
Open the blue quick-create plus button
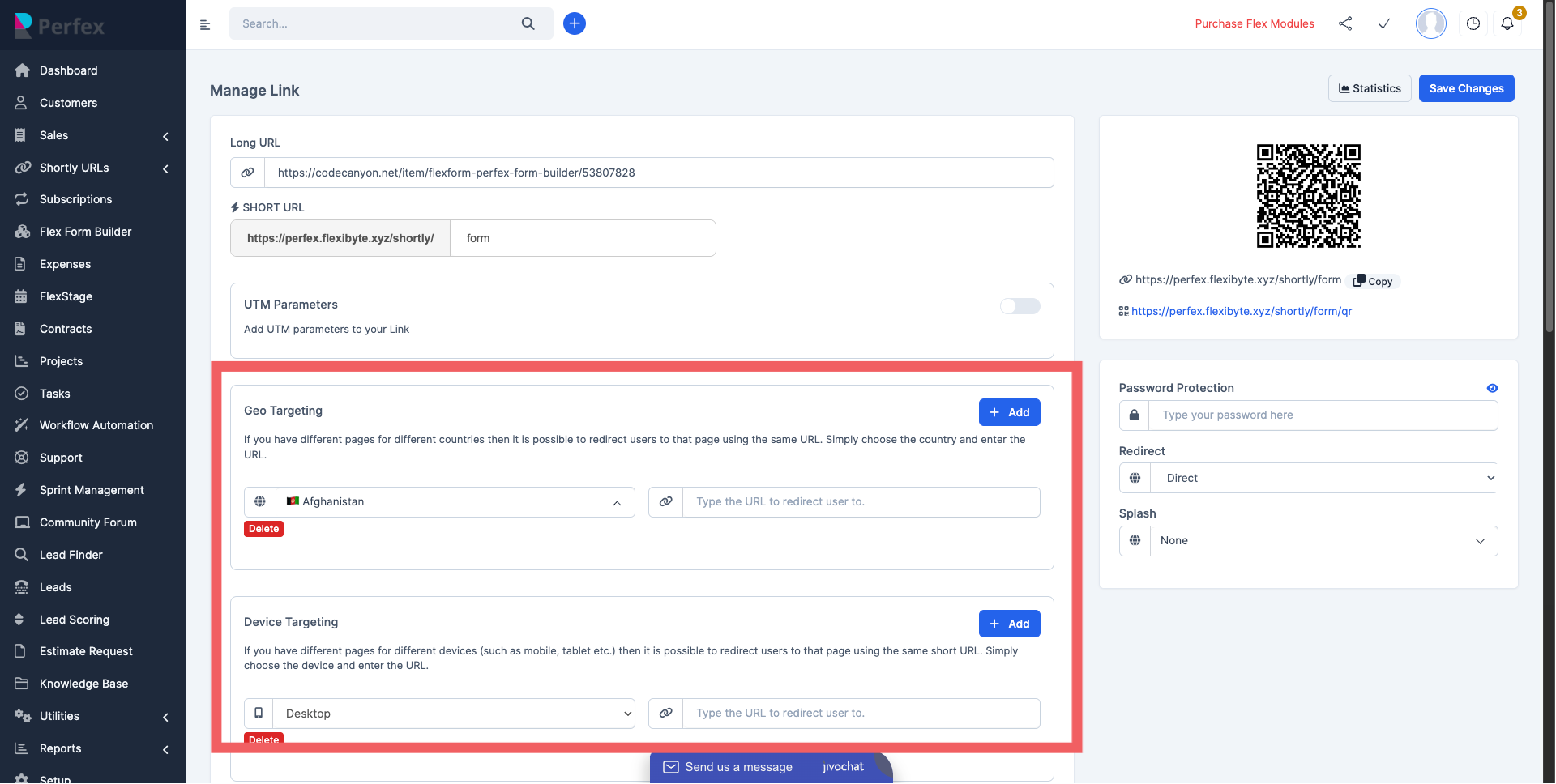point(575,23)
